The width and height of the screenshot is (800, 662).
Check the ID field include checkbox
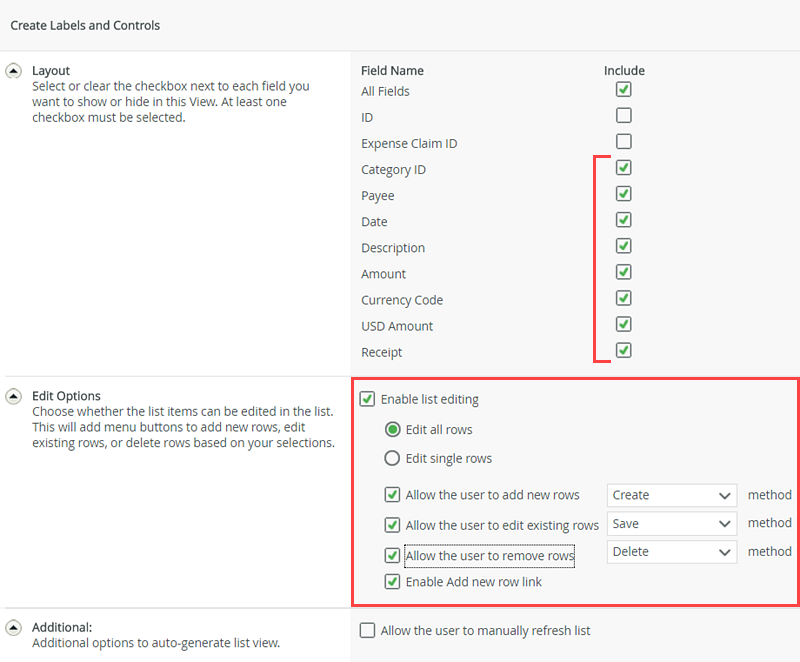click(x=624, y=116)
